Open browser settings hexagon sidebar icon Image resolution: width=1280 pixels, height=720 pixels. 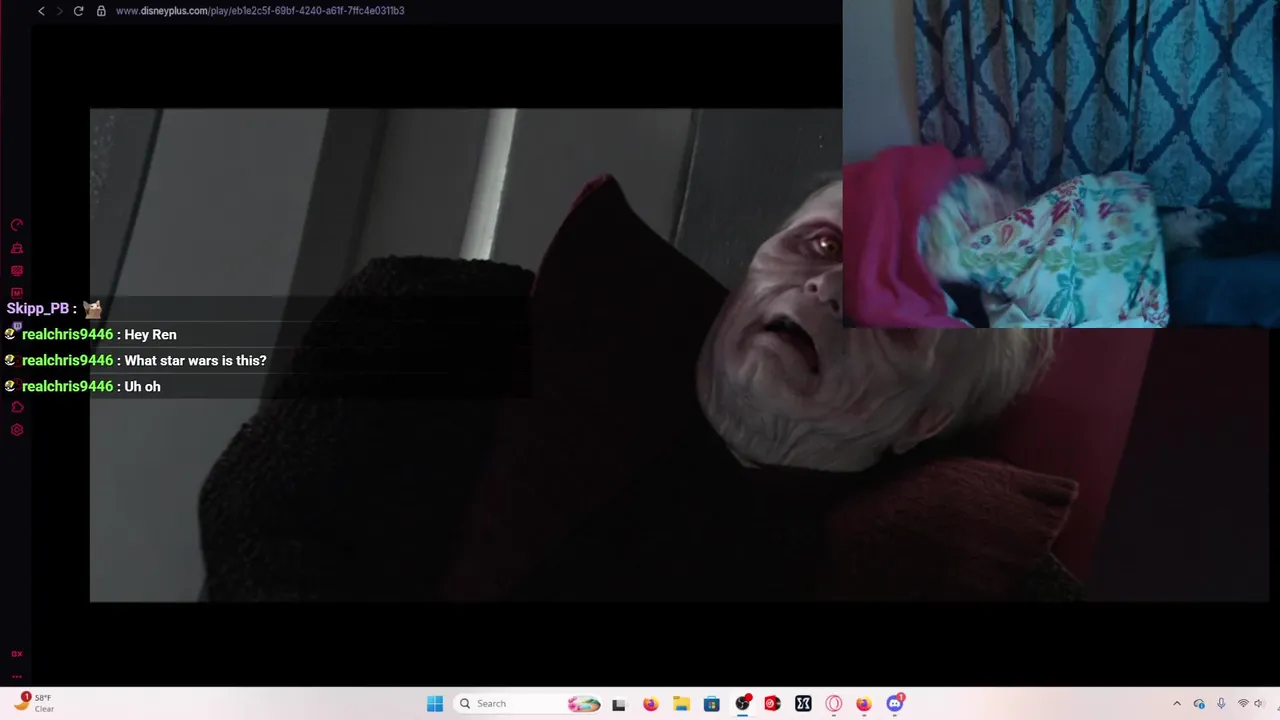tap(17, 430)
